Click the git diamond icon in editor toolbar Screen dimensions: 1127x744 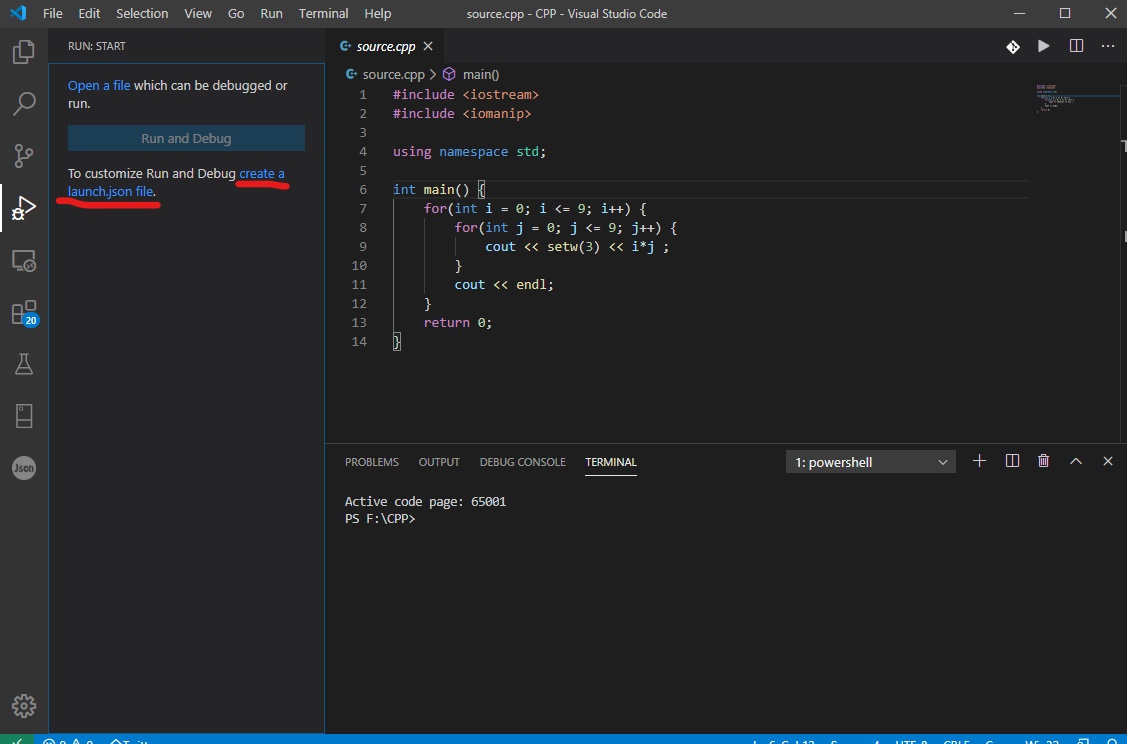click(1013, 47)
